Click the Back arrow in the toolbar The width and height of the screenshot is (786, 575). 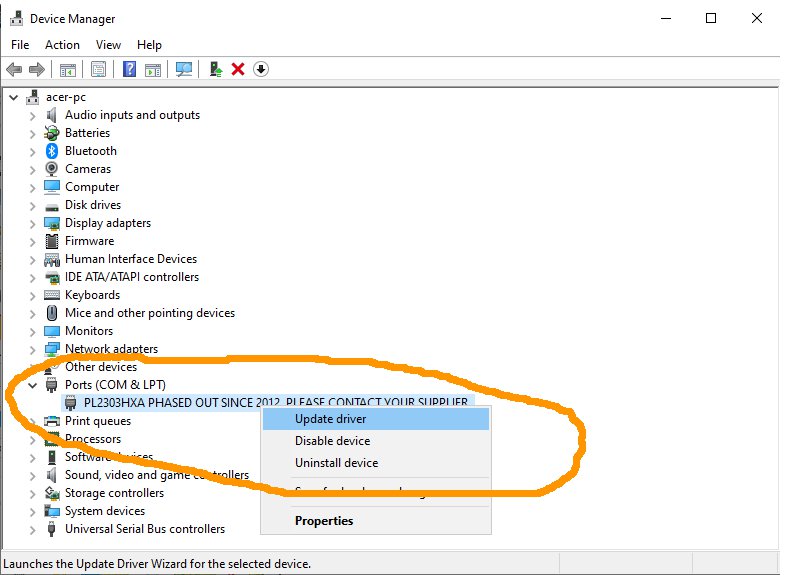pos(14,69)
